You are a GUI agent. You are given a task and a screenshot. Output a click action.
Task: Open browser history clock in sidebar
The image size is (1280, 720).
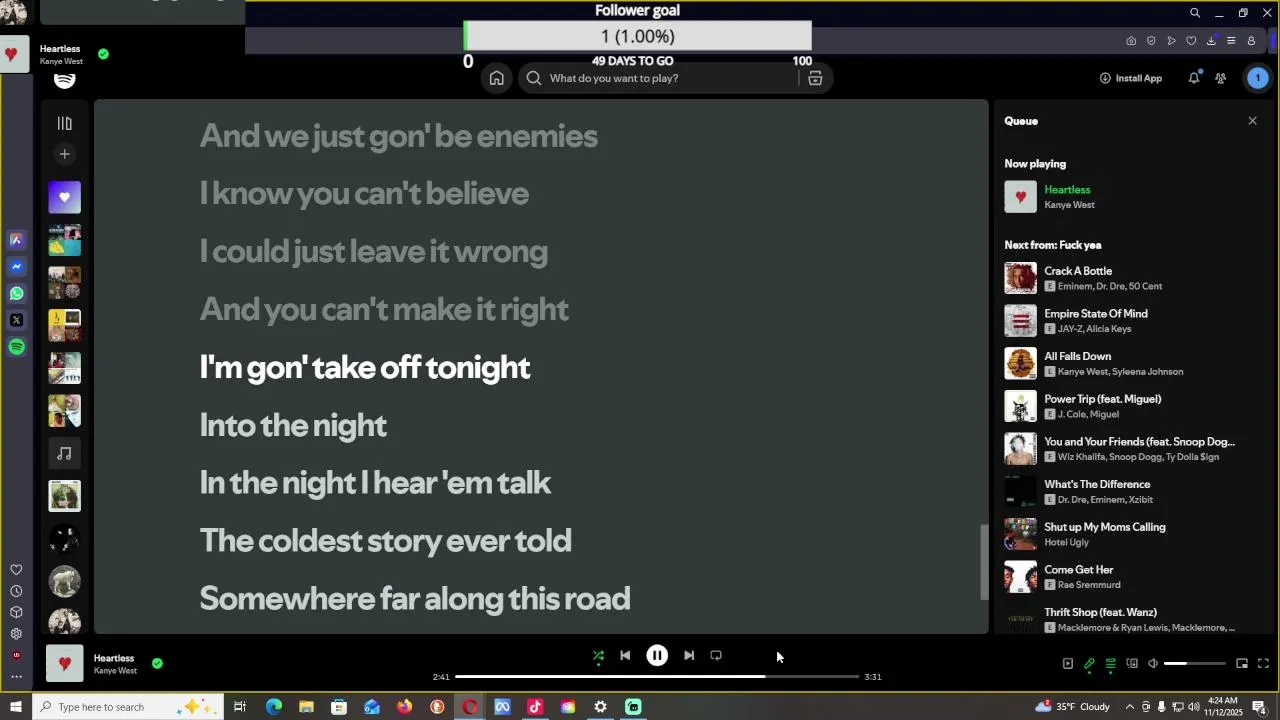16,591
